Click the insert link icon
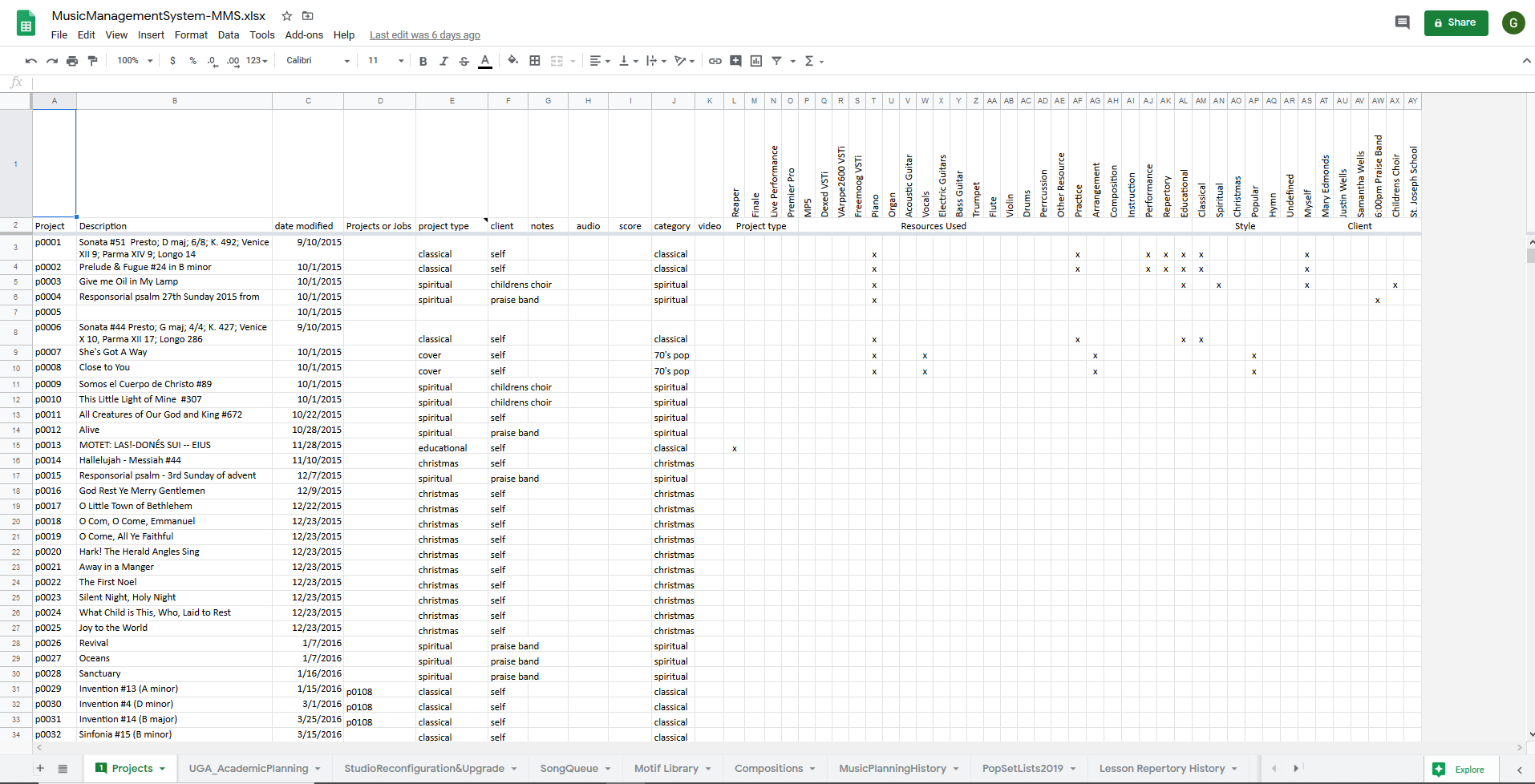 coord(715,61)
